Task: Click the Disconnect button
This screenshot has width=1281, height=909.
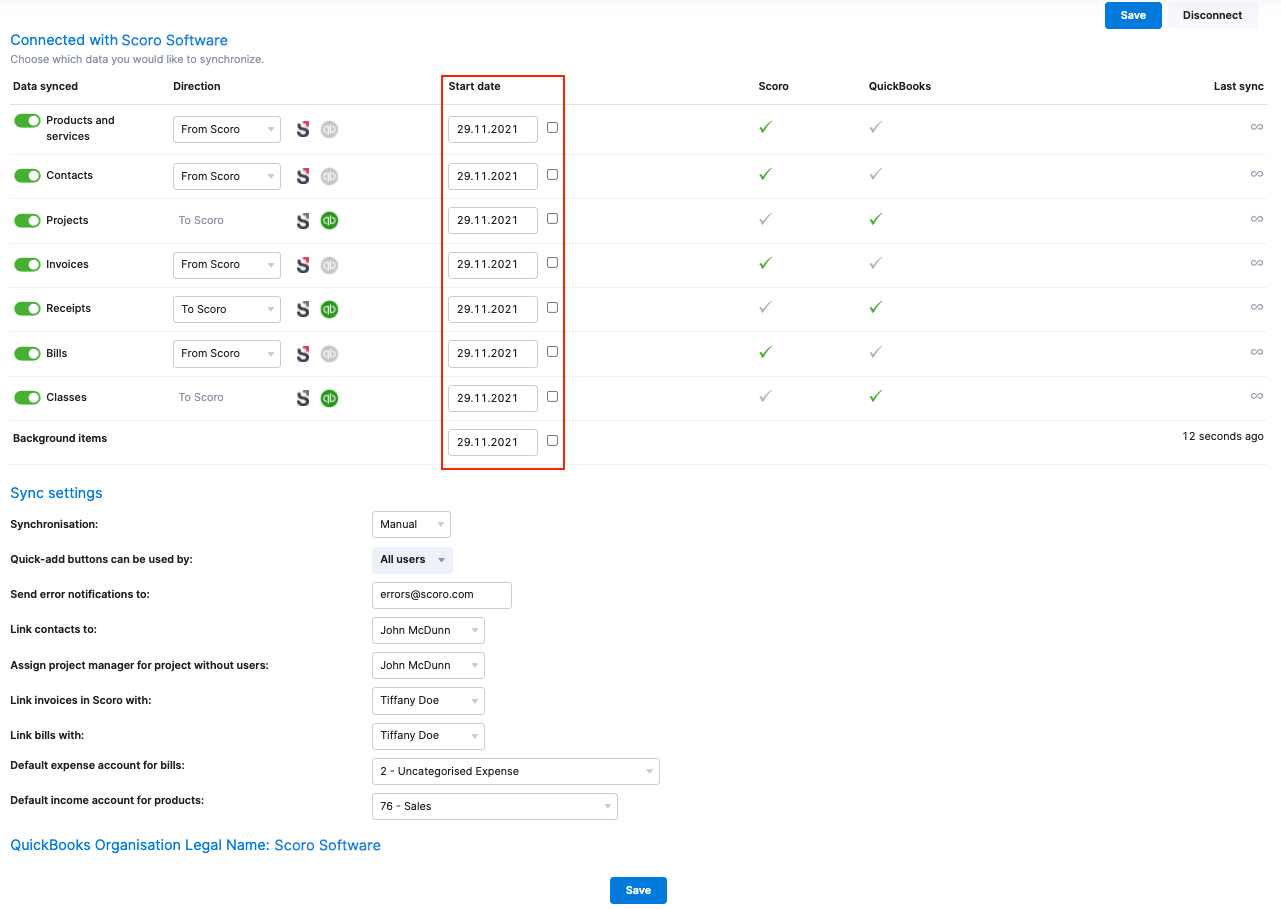Action: pyautogui.click(x=1211, y=15)
